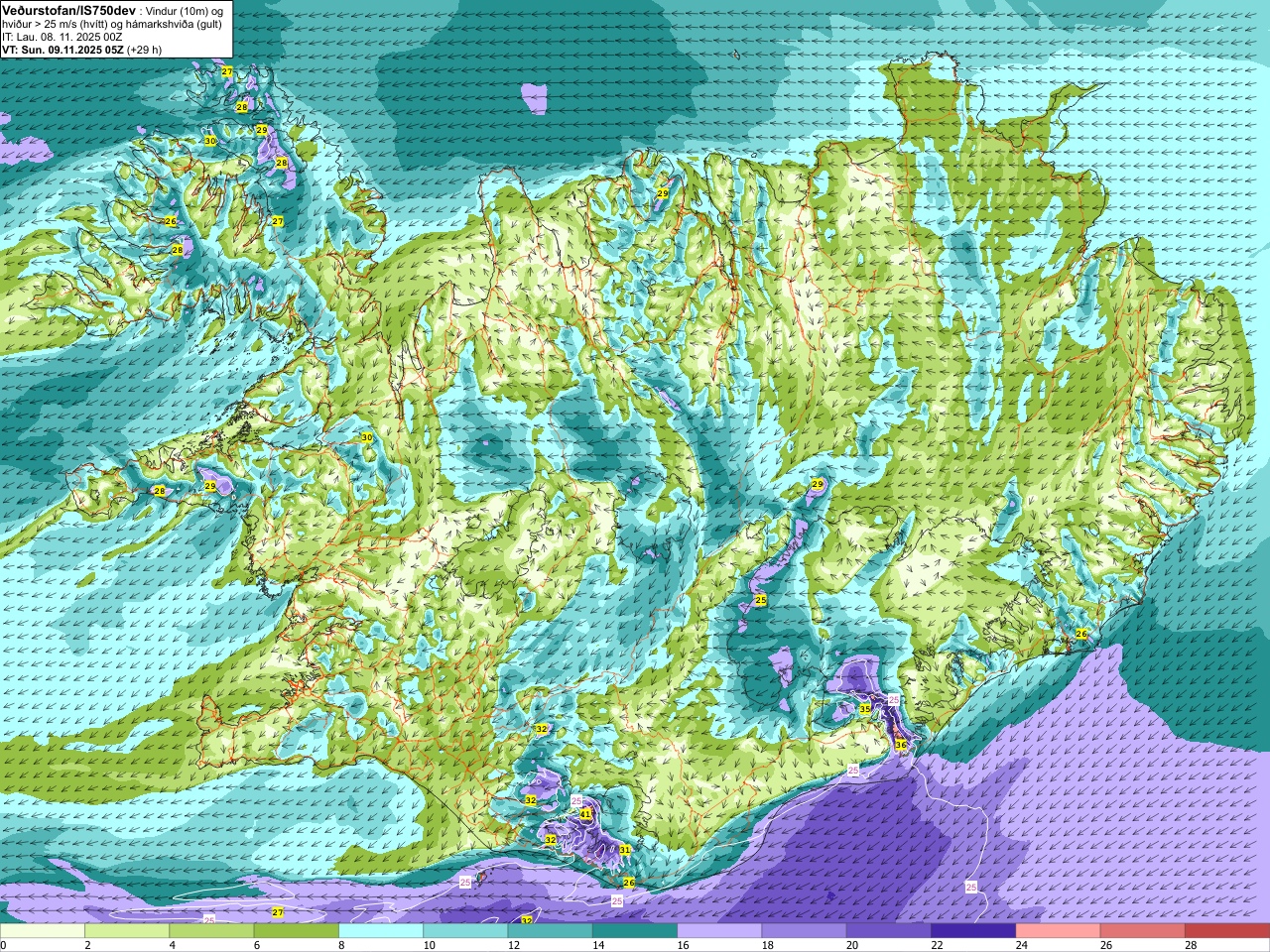The height and width of the screenshot is (952, 1270).
Task: Select the 14–16 m/s dark teal legend swatch
Action: (x=635, y=931)
